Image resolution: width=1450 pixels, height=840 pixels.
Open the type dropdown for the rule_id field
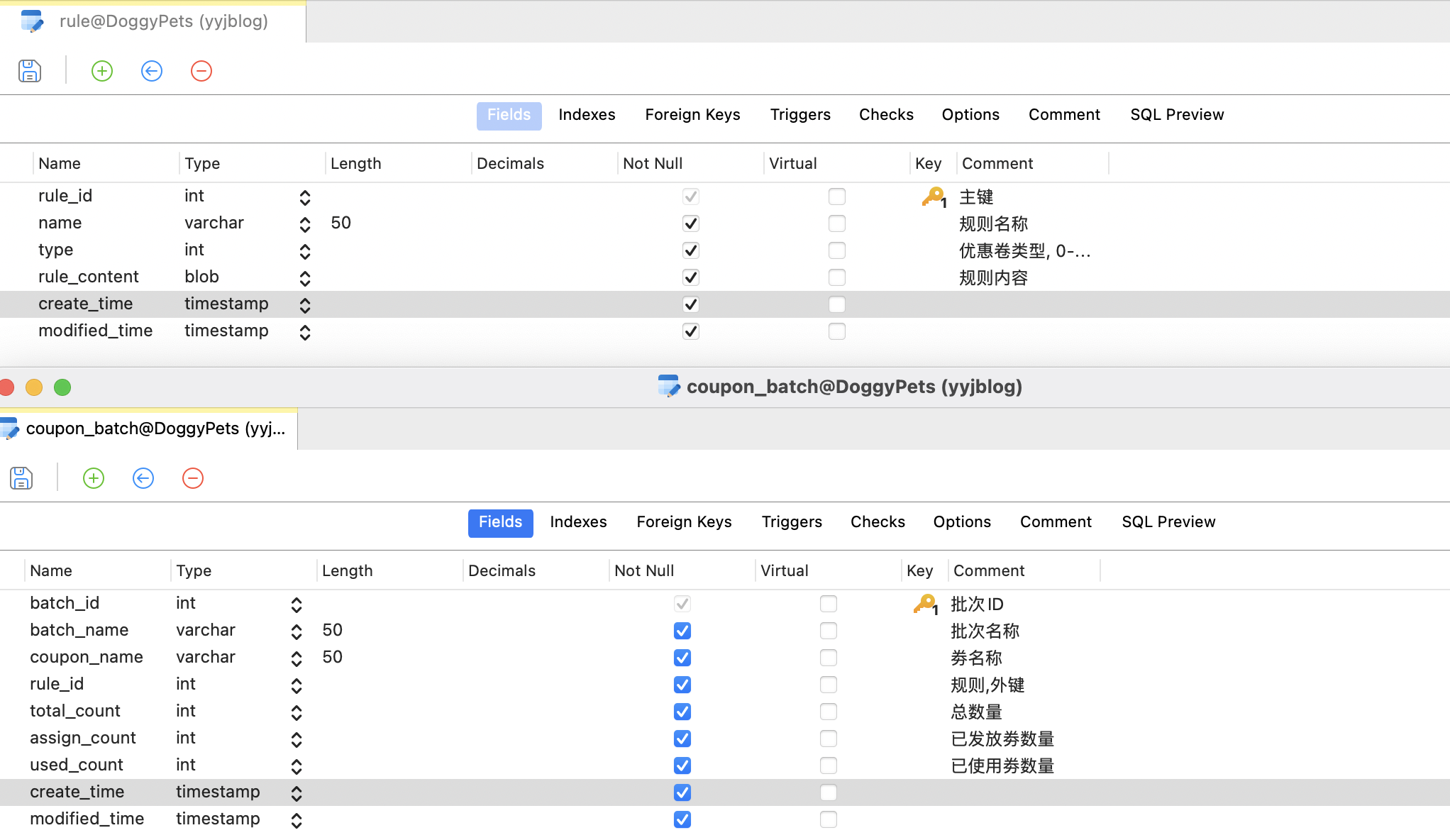pos(305,197)
